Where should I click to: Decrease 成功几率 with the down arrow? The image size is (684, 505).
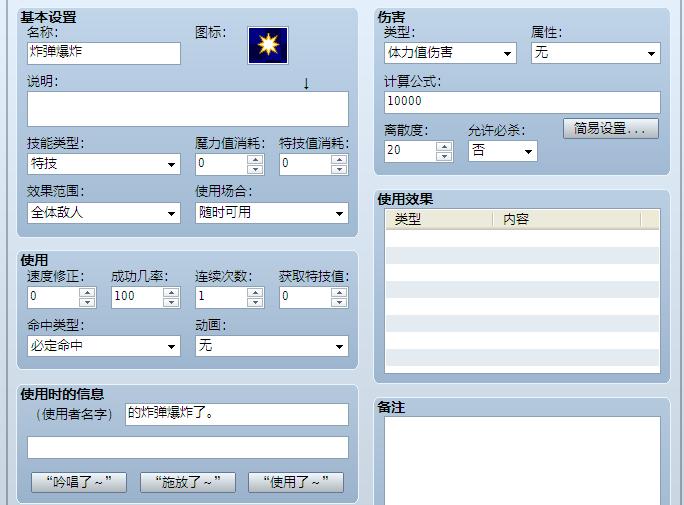[x=171, y=303]
